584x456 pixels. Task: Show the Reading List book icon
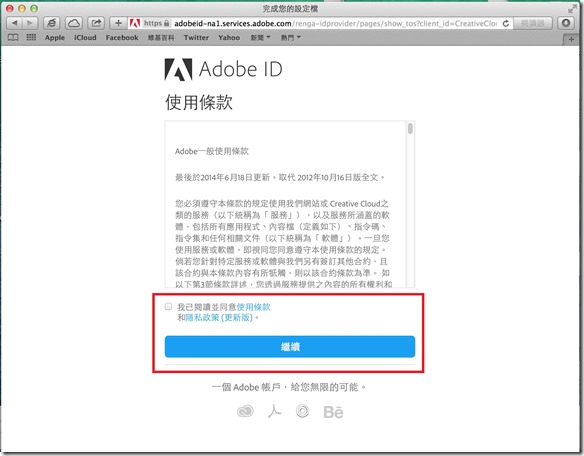click(13, 38)
